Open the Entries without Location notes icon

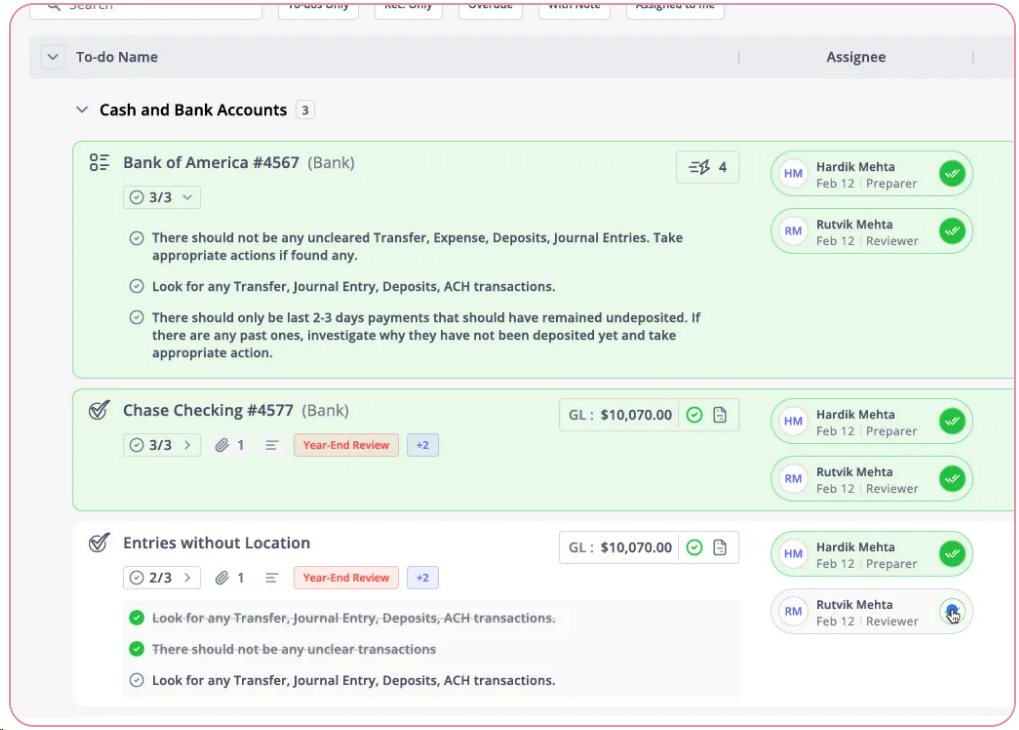click(x=272, y=578)
